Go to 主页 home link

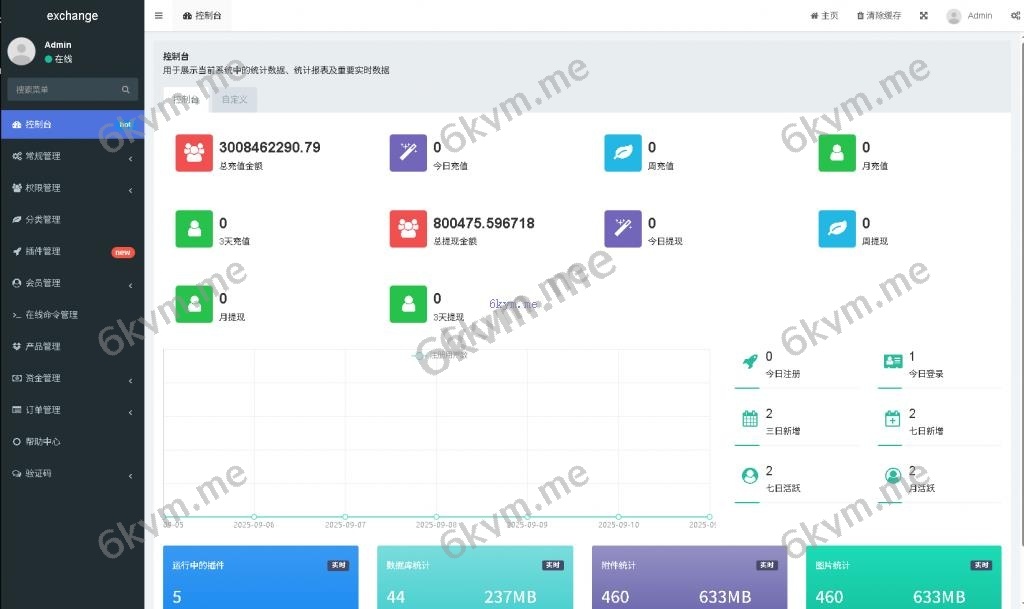coord(824,16)
